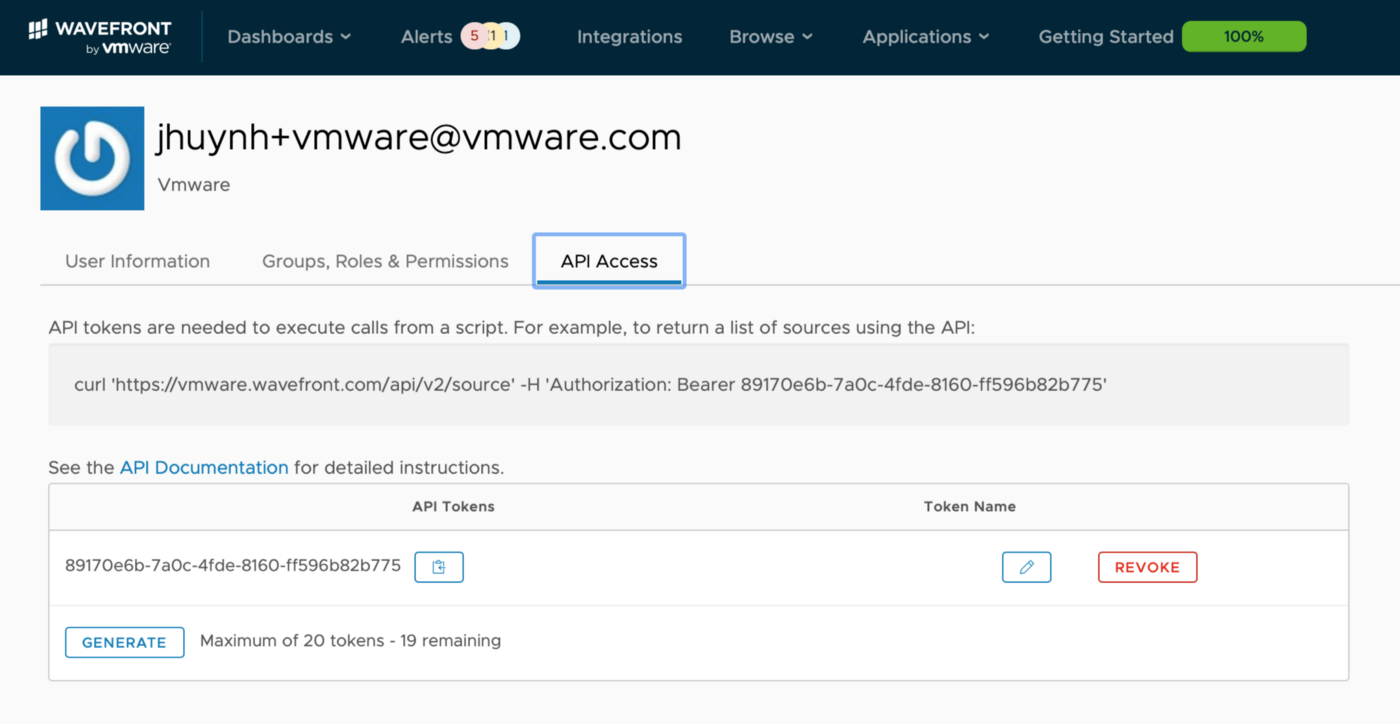Screen dimensions: 1400x724
Task: Expand the Dashboards dropdown menu
Action: (288, 36)
